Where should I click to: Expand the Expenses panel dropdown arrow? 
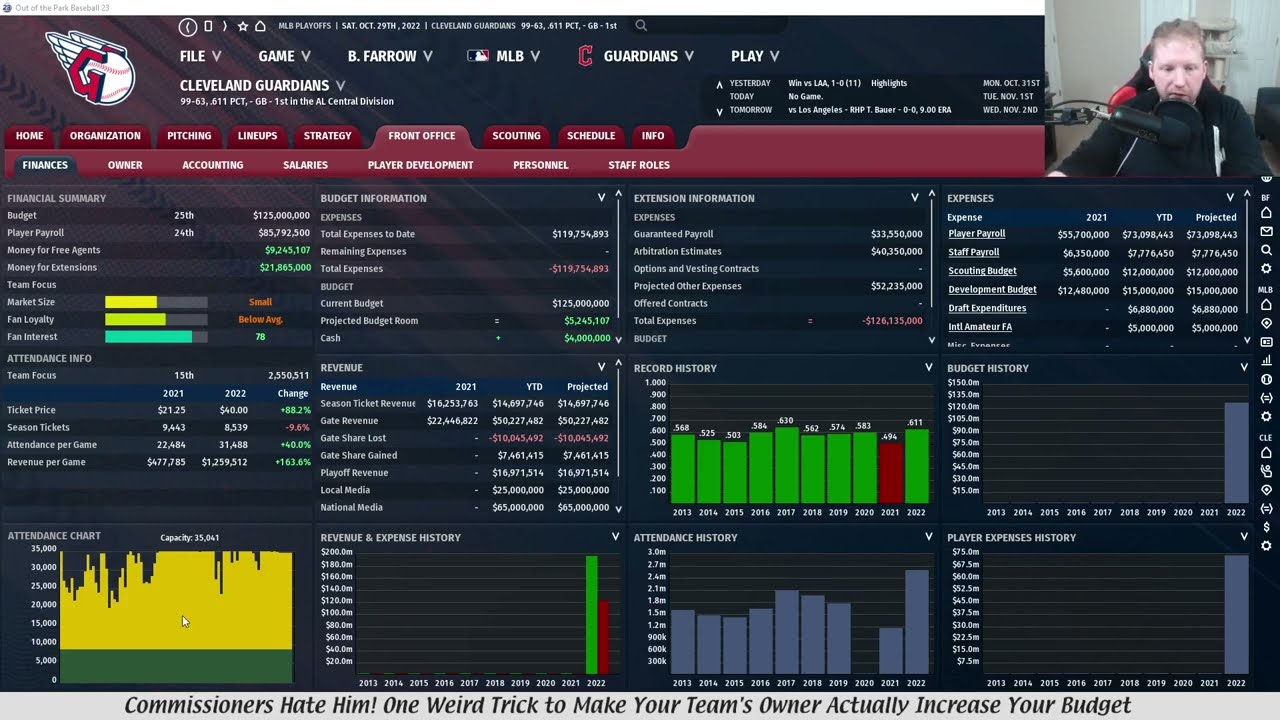pyautogui.click(x=1230, y=198)
